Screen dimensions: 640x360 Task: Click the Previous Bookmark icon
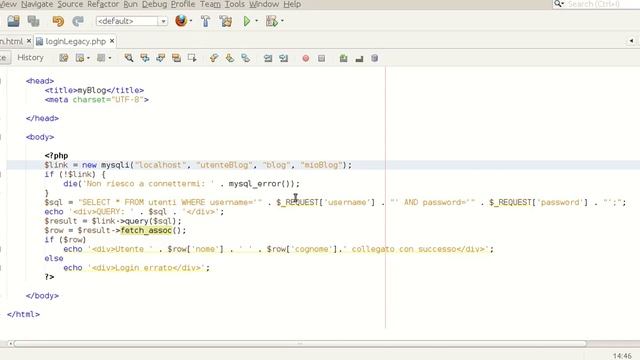point(214,58)
